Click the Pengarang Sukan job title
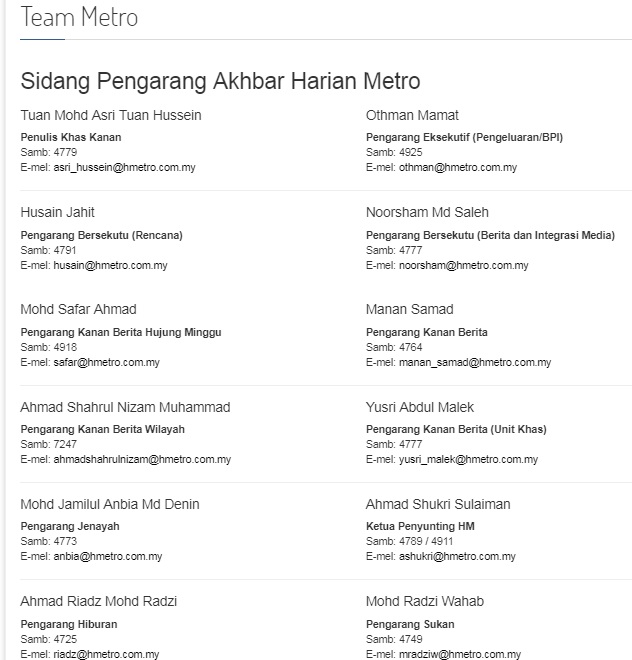The image size is (632, 660). [x=410, y=624]
